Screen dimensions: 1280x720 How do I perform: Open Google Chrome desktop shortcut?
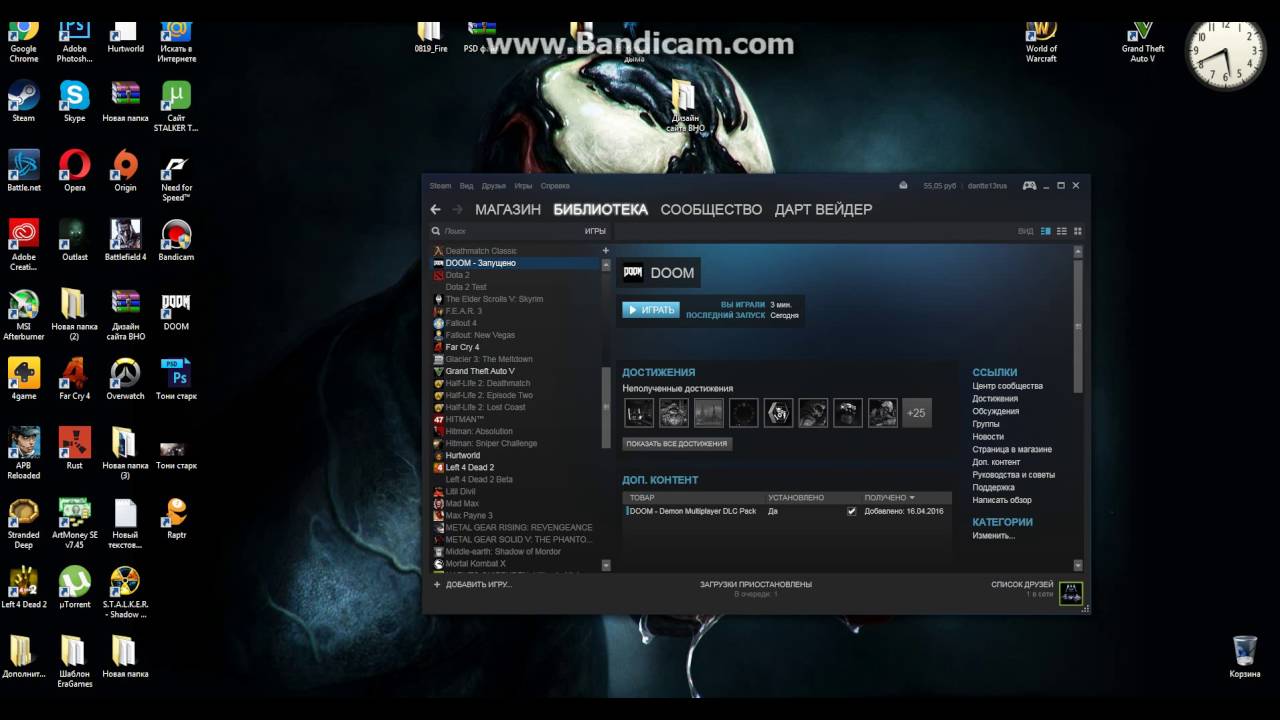pyautogui.click(x=24, y=38)
